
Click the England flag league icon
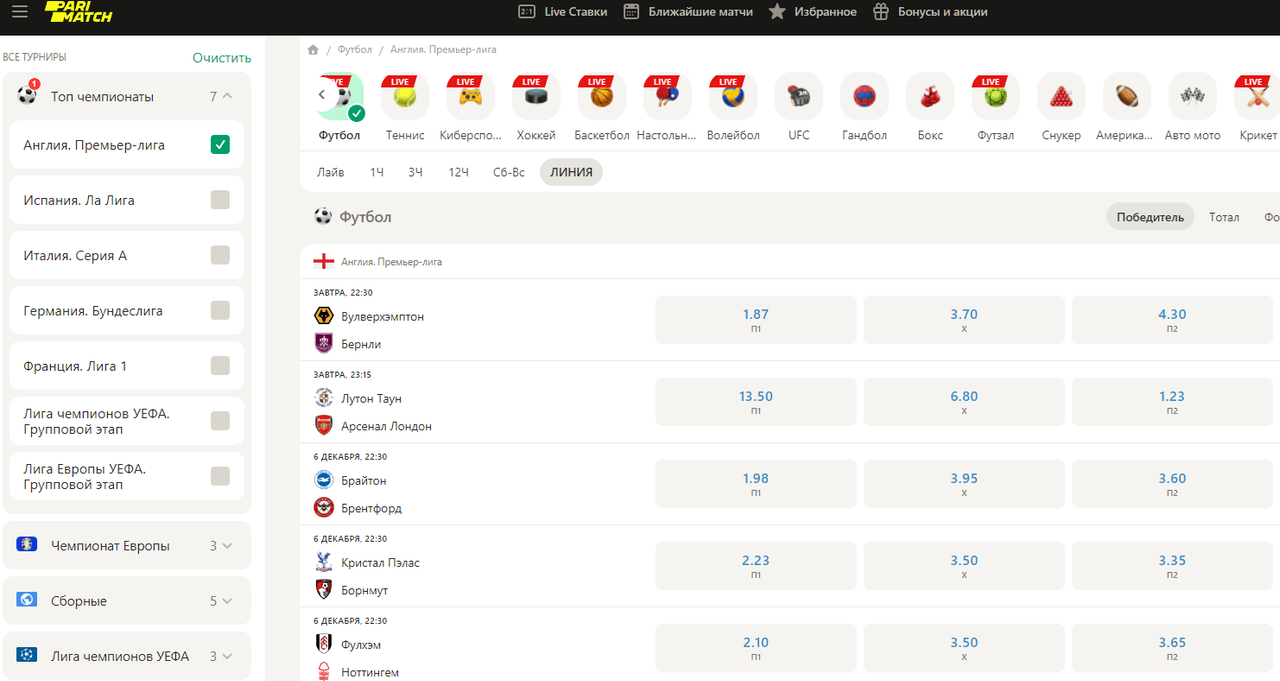[x=324, y=262]
